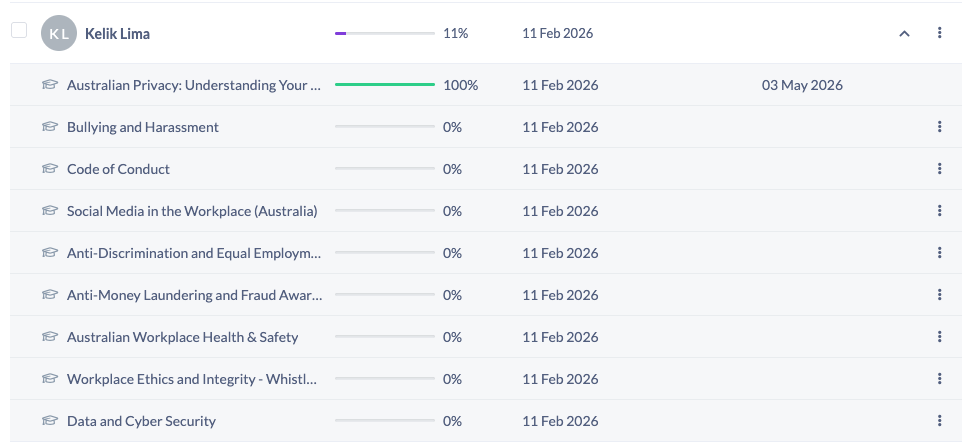Open kebab menu for Data and Cyber Security

tap(939, 421)
